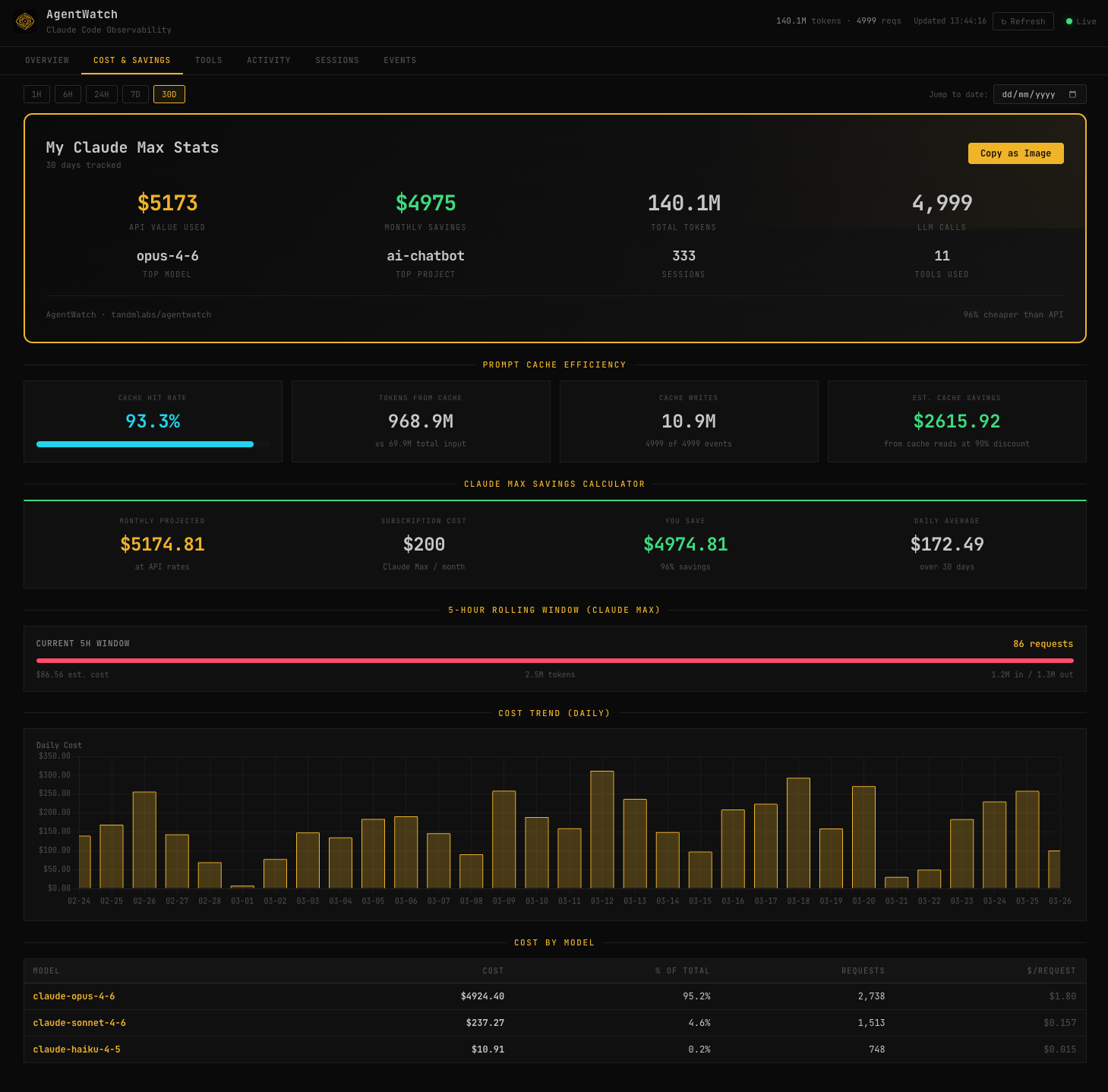
Task: Switch to the Activity tab
Action: [x=268, y=60]
